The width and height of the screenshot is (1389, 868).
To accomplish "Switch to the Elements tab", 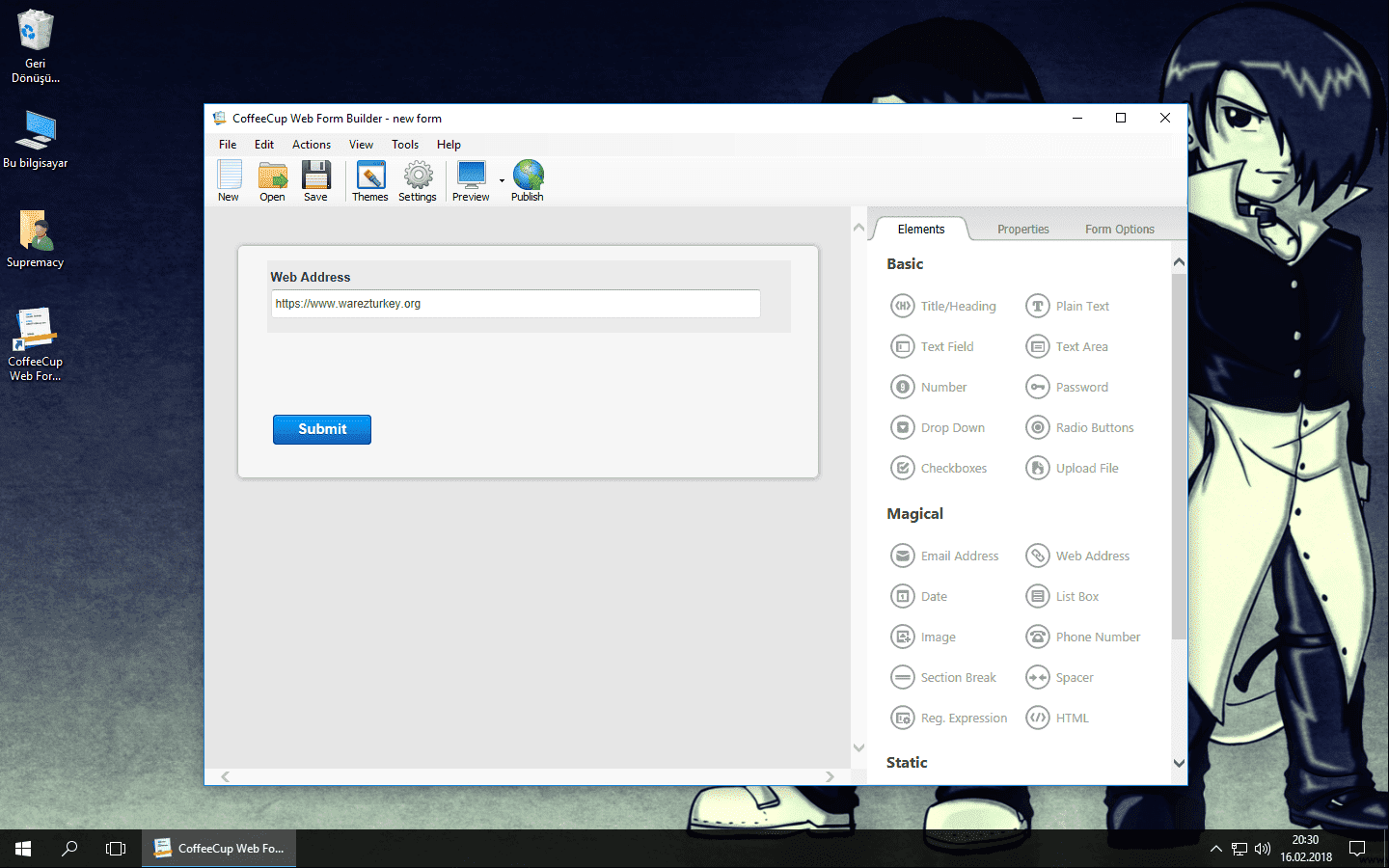I will pos(921,229).
